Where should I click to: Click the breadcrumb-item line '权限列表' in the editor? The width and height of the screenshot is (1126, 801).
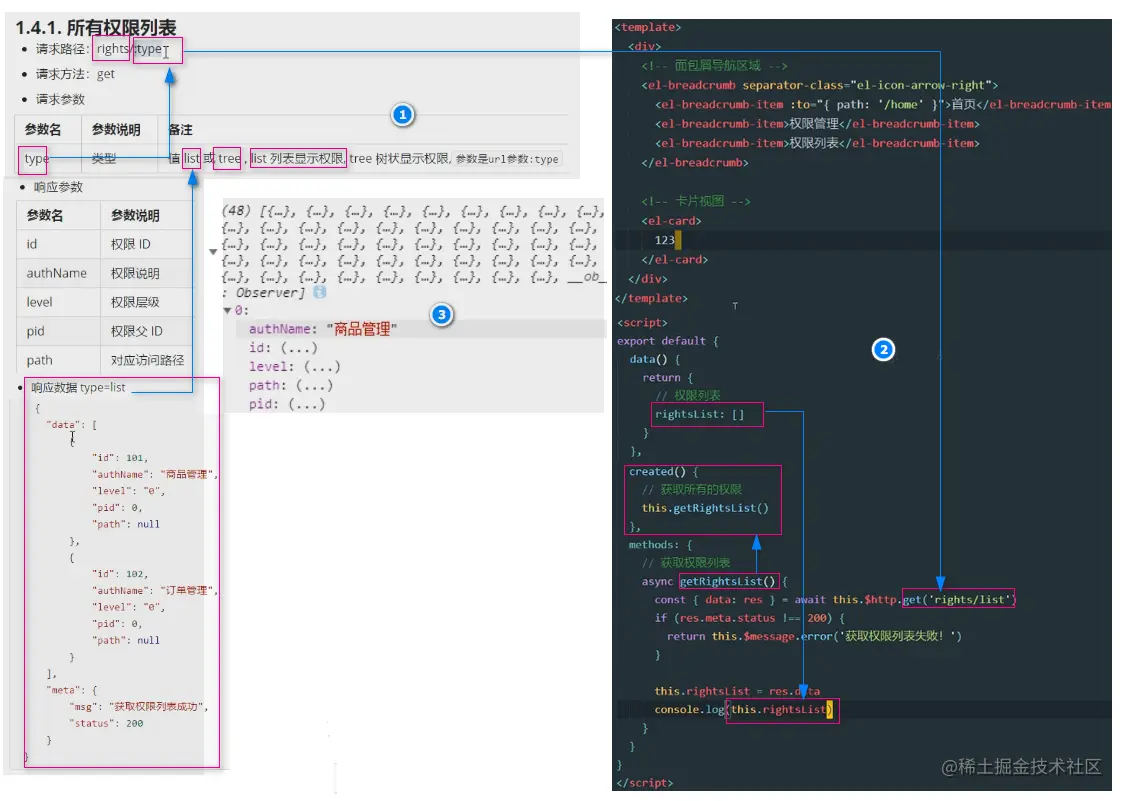tap(817, 143)
